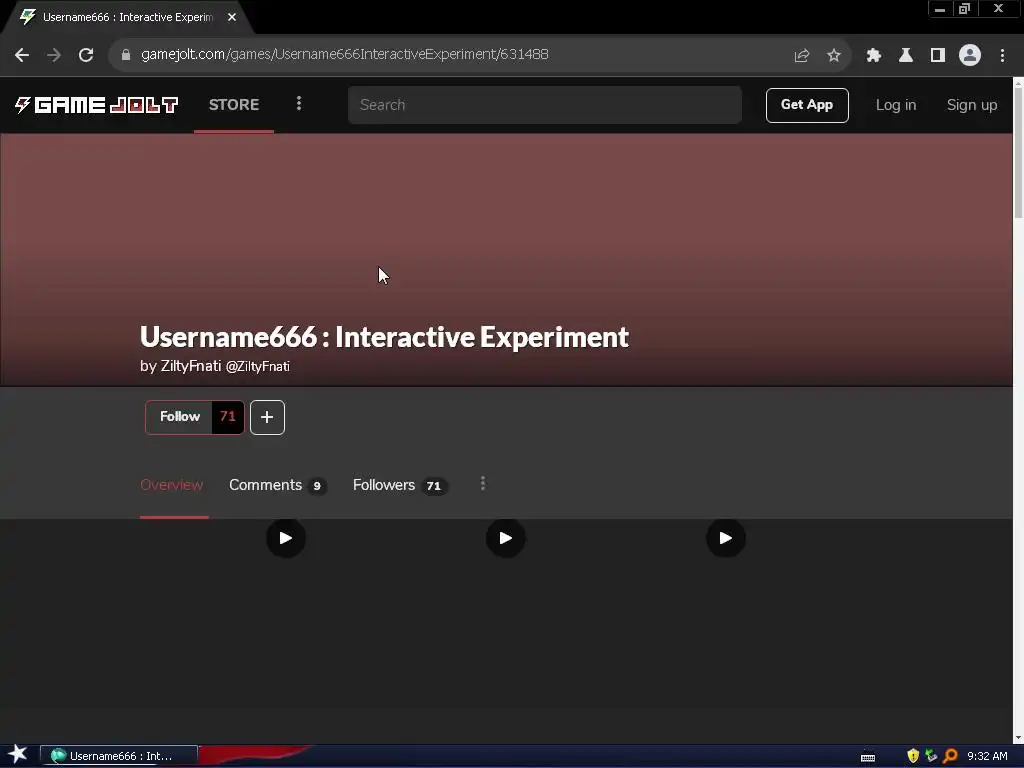The image size is (1024, 768).
Task: Open the yellow shield tray icon
Action: (x=913, y=756)
